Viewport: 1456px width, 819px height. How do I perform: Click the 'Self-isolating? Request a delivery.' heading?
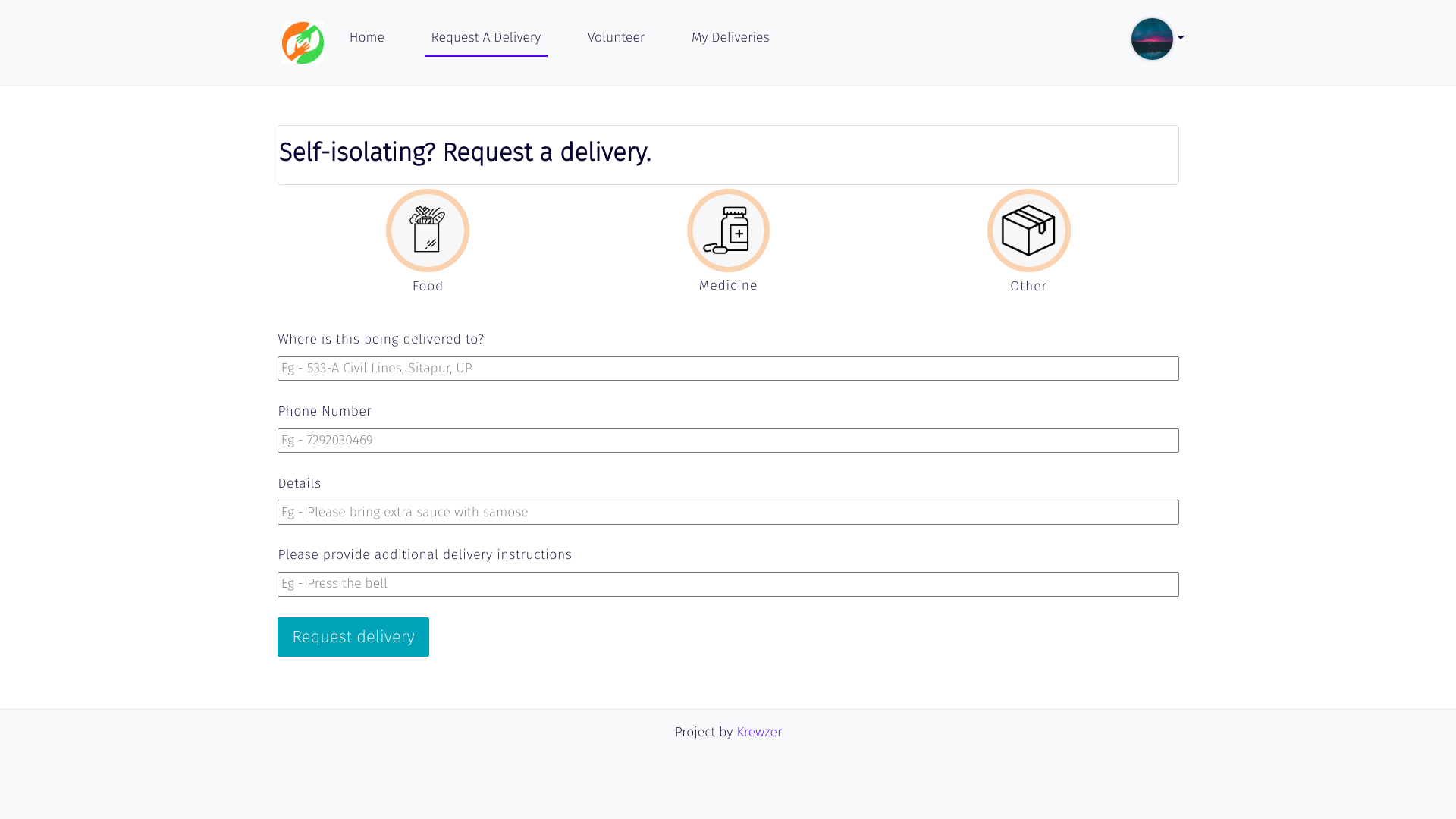pos(465,152)
